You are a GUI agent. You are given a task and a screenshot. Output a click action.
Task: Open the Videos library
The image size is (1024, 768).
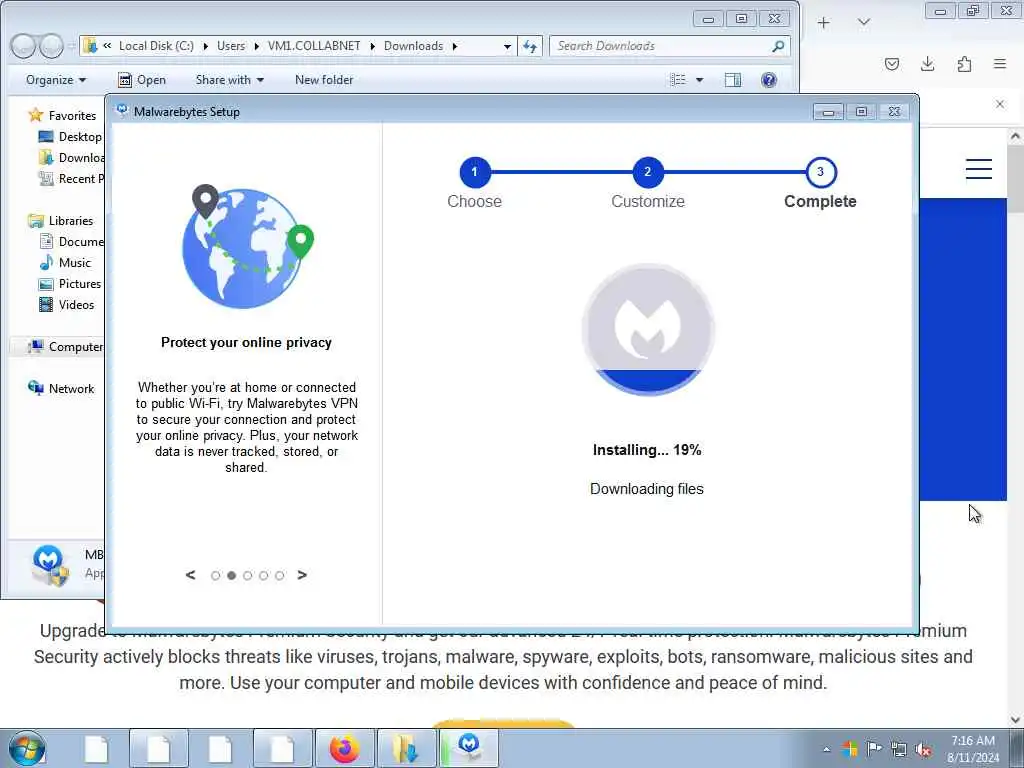67,304
